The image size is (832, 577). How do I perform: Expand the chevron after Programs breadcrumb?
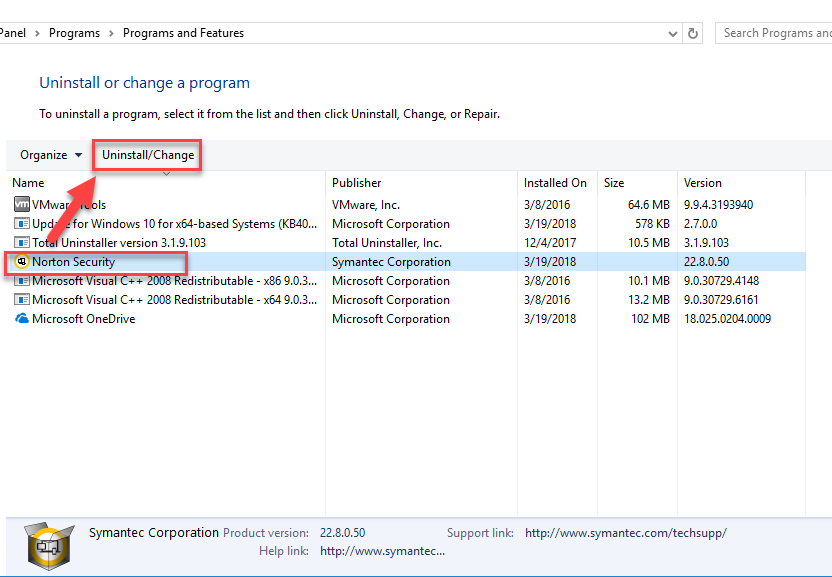coord(111,33)
